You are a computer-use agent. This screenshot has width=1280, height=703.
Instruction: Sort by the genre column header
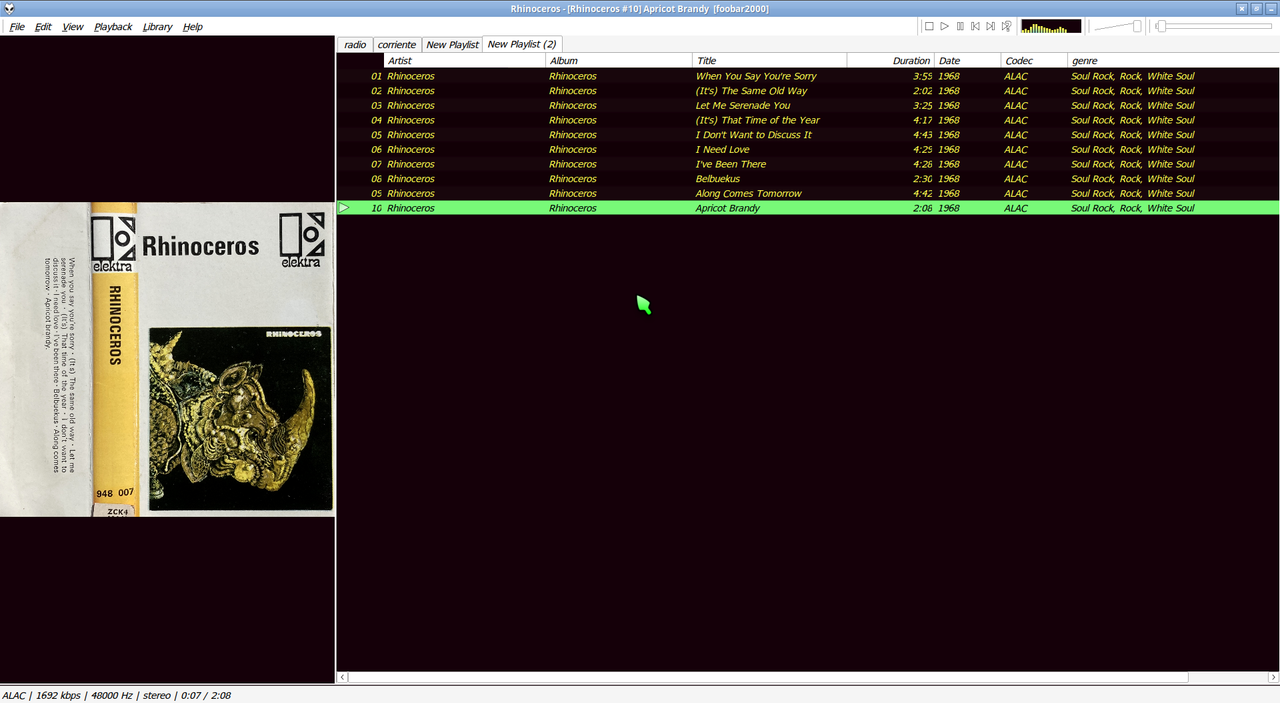pos(1173,61)
